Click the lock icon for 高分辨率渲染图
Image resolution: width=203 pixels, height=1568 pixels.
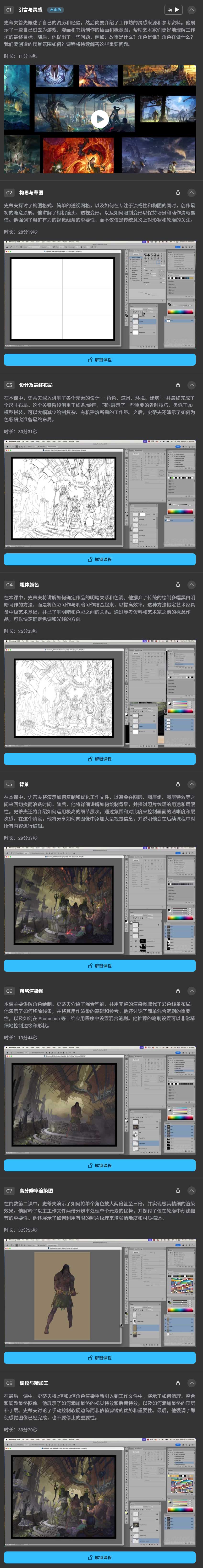(x=178, y=1191)
